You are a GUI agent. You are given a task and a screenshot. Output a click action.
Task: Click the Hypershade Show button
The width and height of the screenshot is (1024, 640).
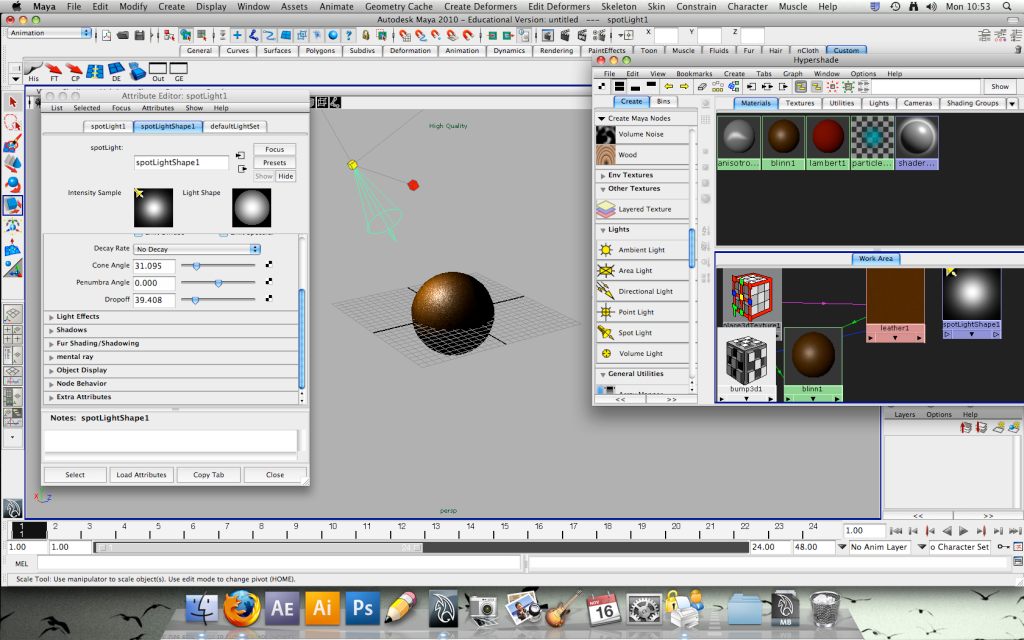coord(1000,86)
